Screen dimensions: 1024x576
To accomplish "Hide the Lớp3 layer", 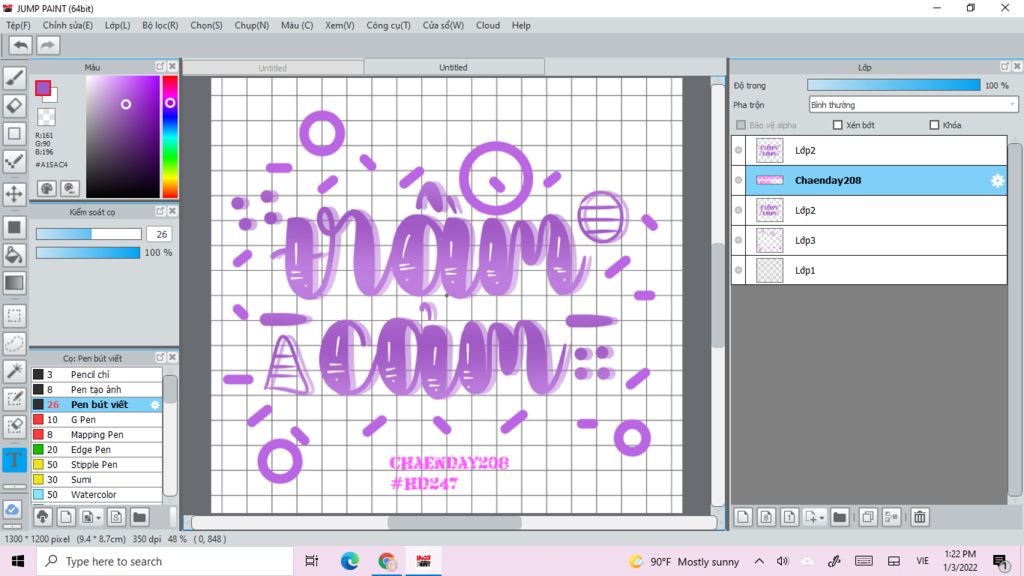I will (x=739, y=240).
